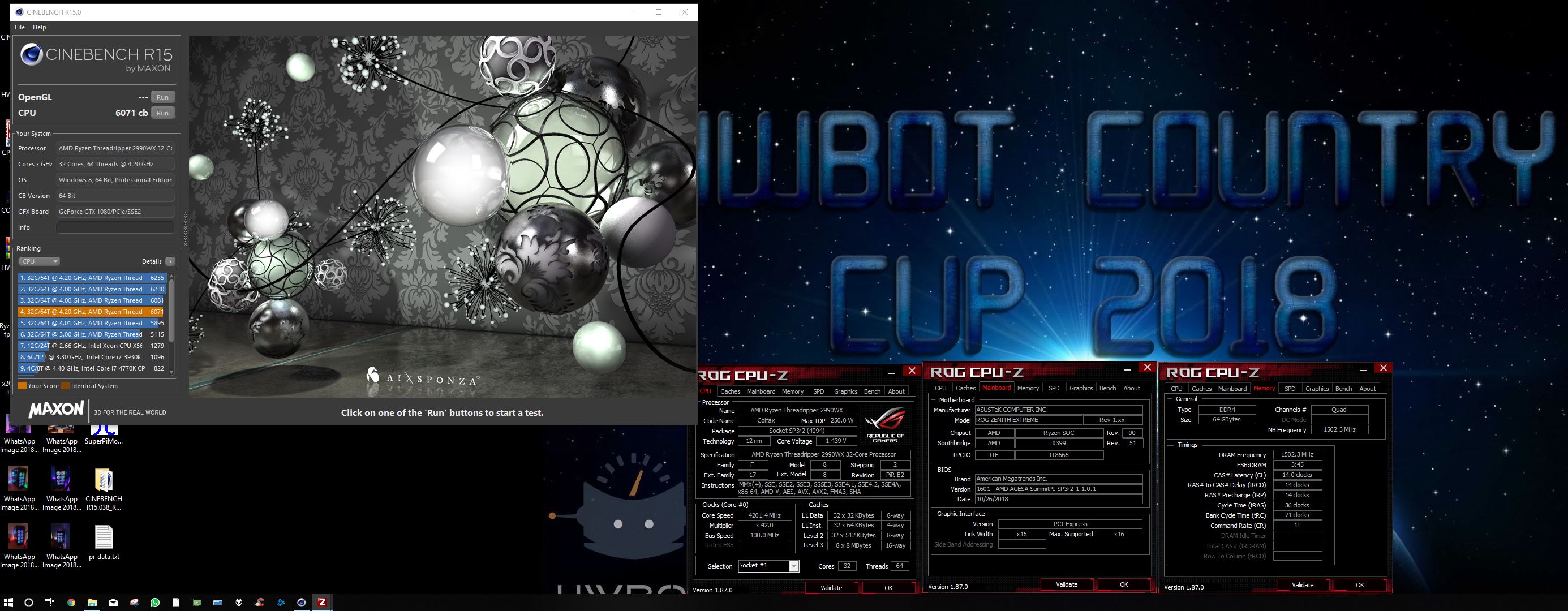Viewport: 1568px width, 611px height.
Task: Click OK in the Memory CPU-Z window
Action: coord(1360,586)
